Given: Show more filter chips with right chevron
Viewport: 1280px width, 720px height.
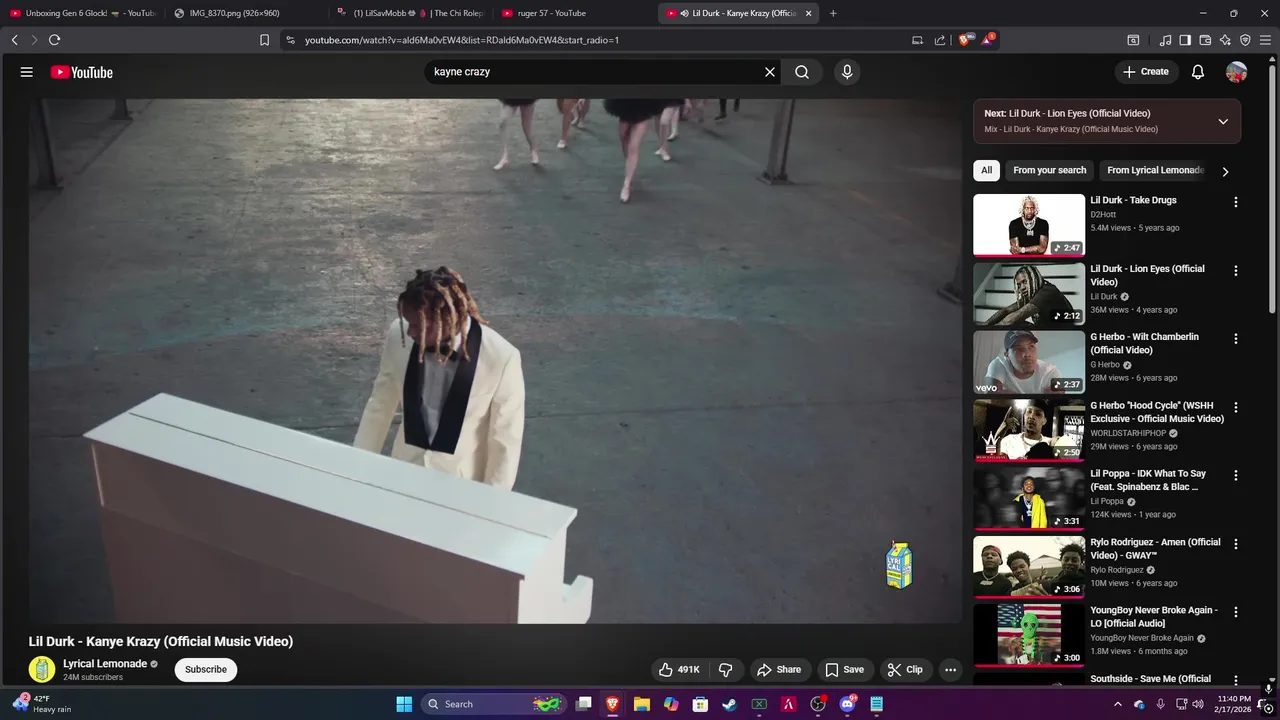Looking at the screenshot, I should pos(1225,171).
